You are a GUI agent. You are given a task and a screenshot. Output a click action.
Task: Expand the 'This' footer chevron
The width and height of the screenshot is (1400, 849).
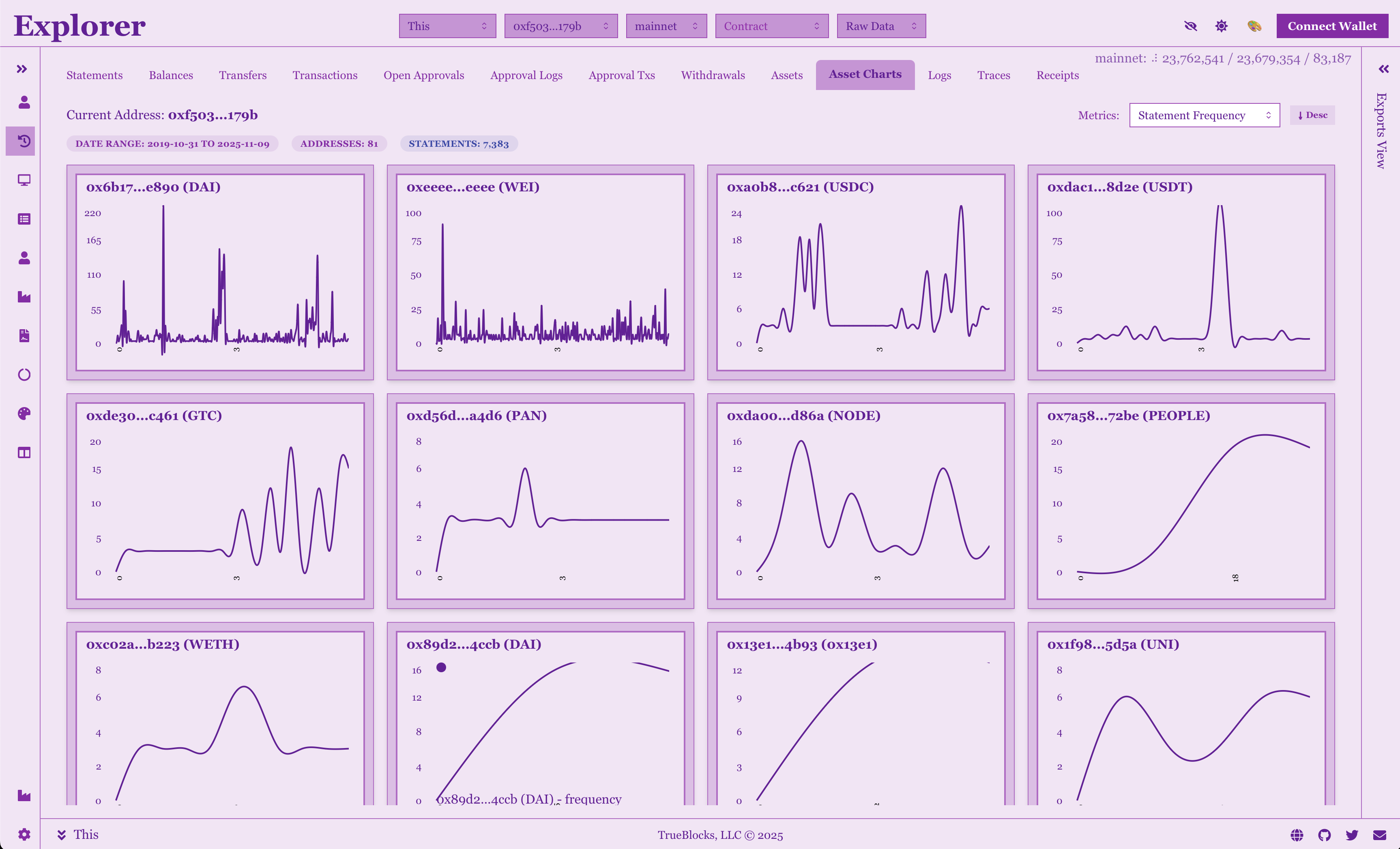click(61, 835)
